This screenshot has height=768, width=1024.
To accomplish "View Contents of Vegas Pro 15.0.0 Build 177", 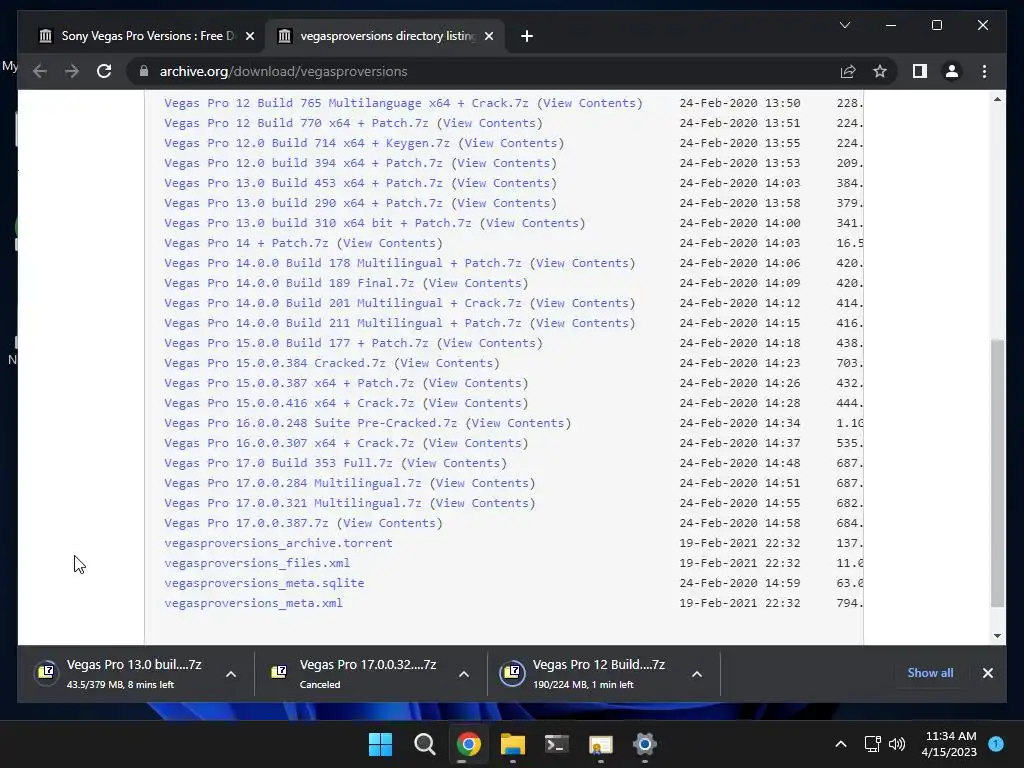I will [x=490, y=343].
